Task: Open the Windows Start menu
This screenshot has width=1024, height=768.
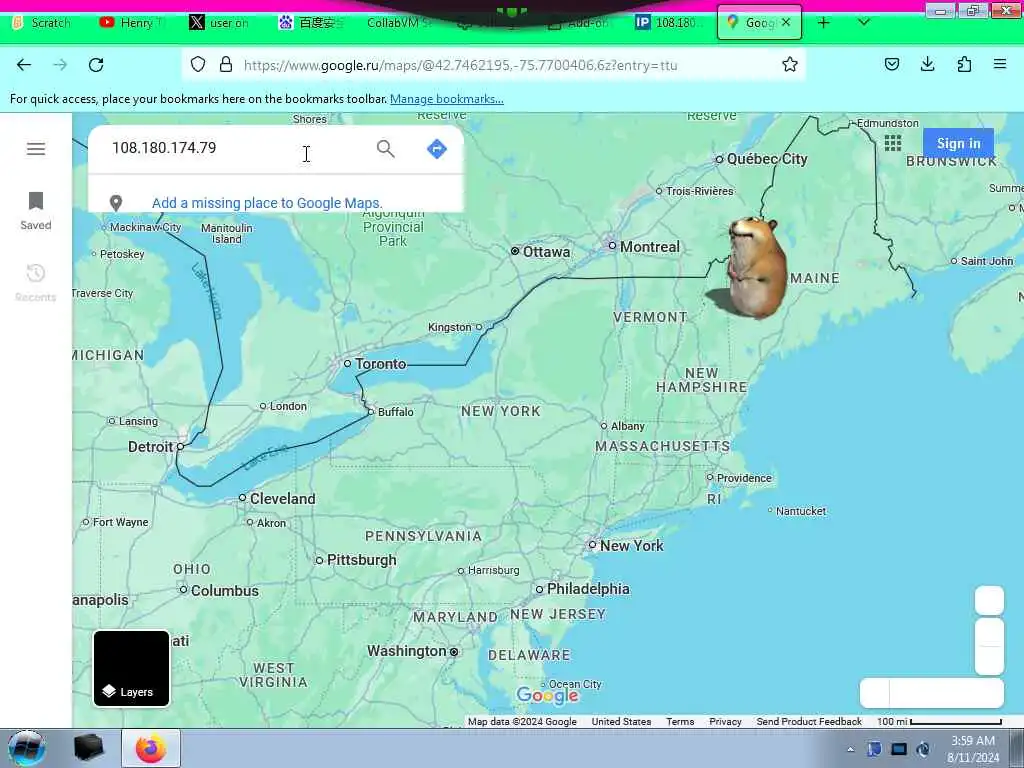Action: point(27,748)
